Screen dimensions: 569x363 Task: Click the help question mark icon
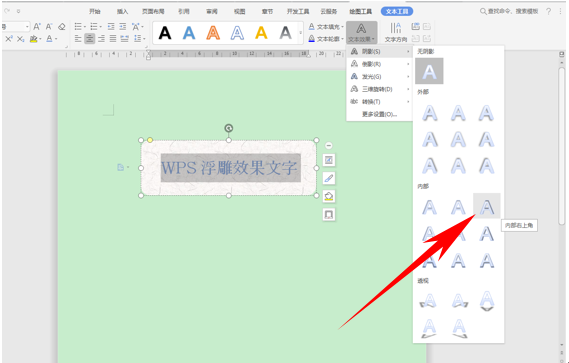tap(548, 12)
